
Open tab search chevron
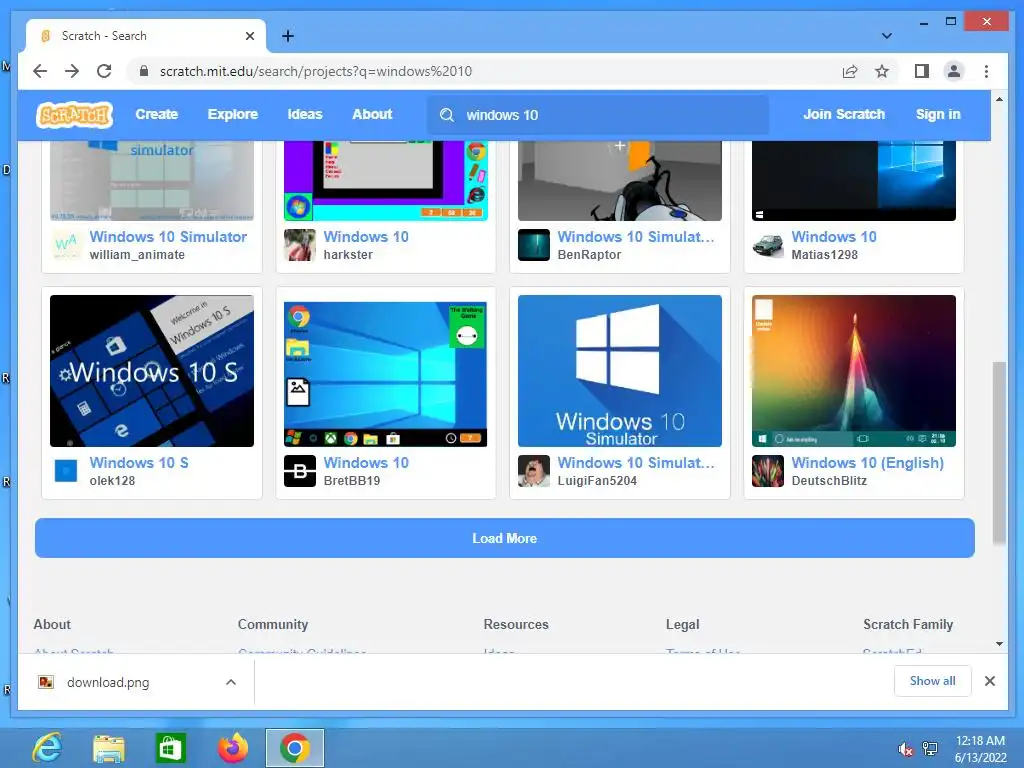tap(886, 36)
